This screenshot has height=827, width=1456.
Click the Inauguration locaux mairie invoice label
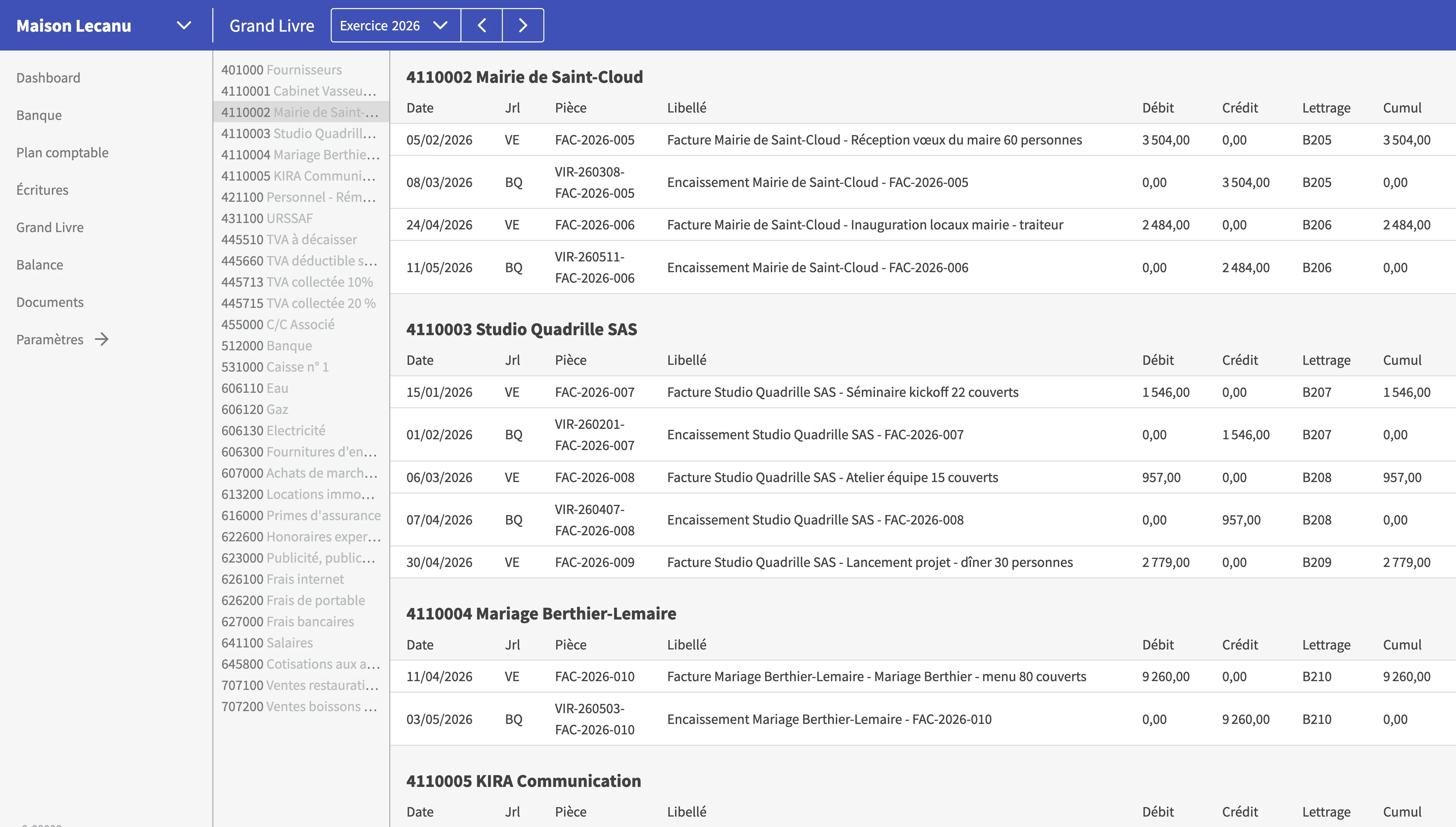866,225
